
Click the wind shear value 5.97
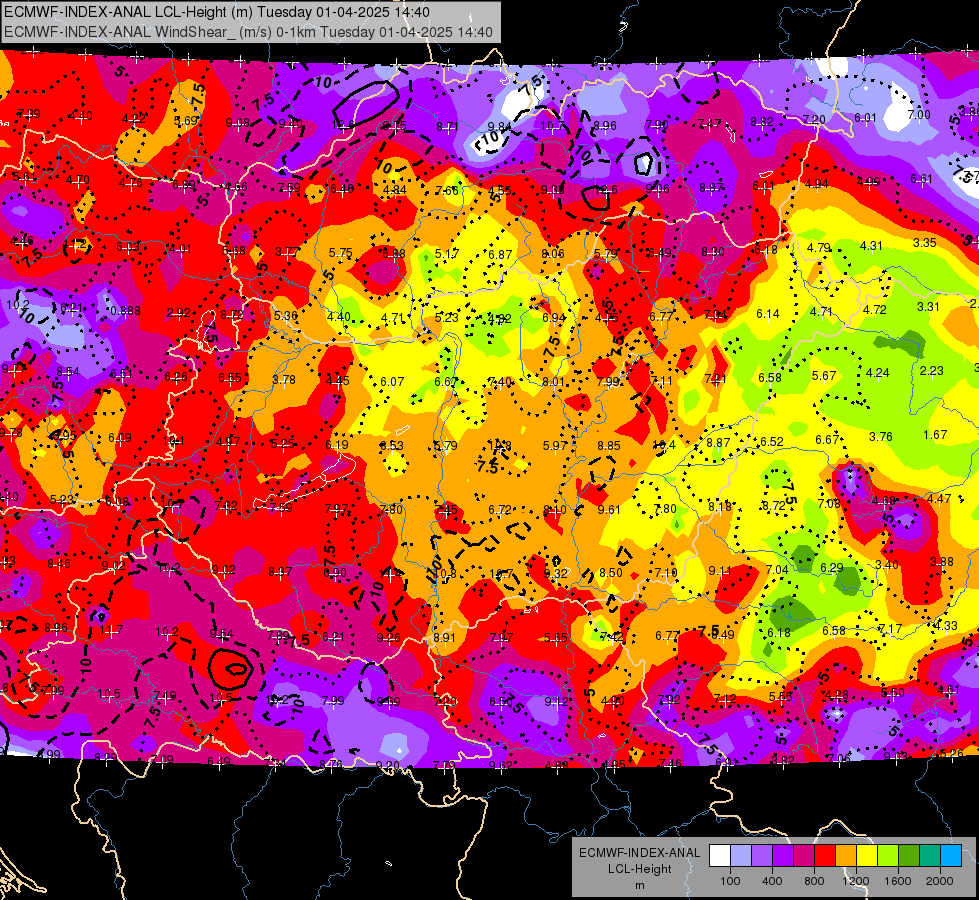pyautogui.click(x=554, y=446)
